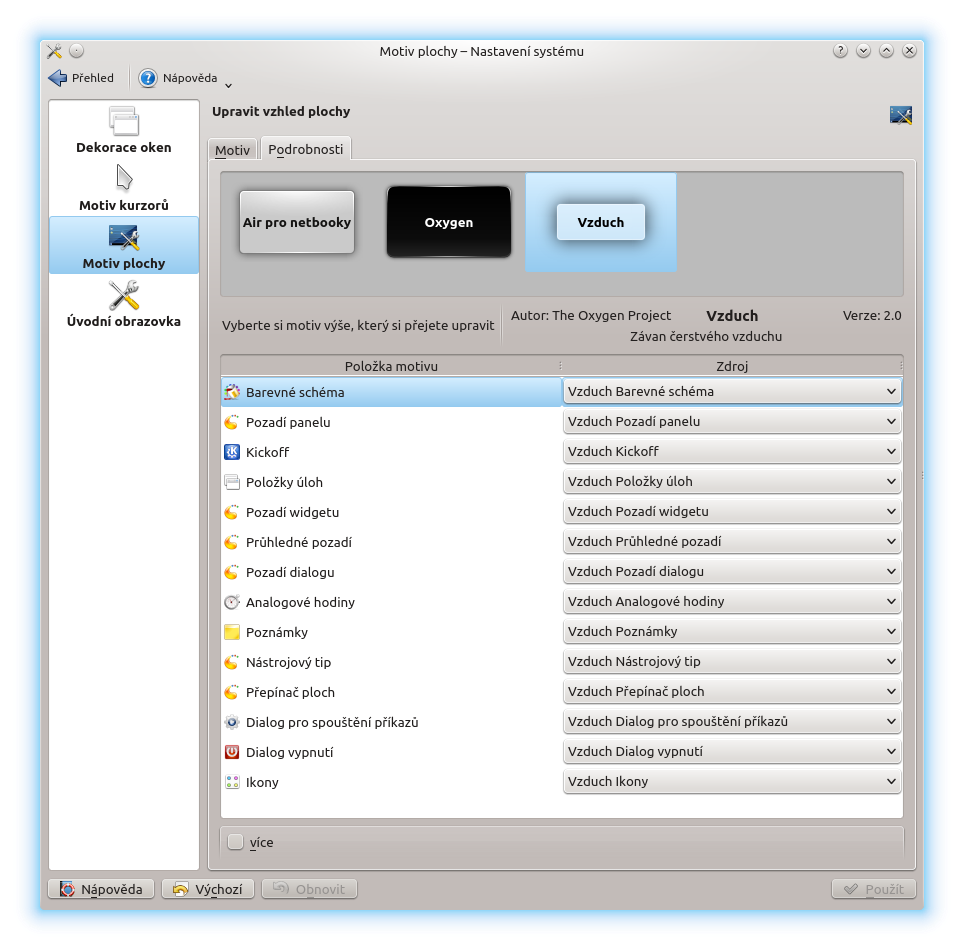The height and width of the screenshot is (950, 964).
Task: Click the Pozadí panelu row icon
Action: [232, 422]
